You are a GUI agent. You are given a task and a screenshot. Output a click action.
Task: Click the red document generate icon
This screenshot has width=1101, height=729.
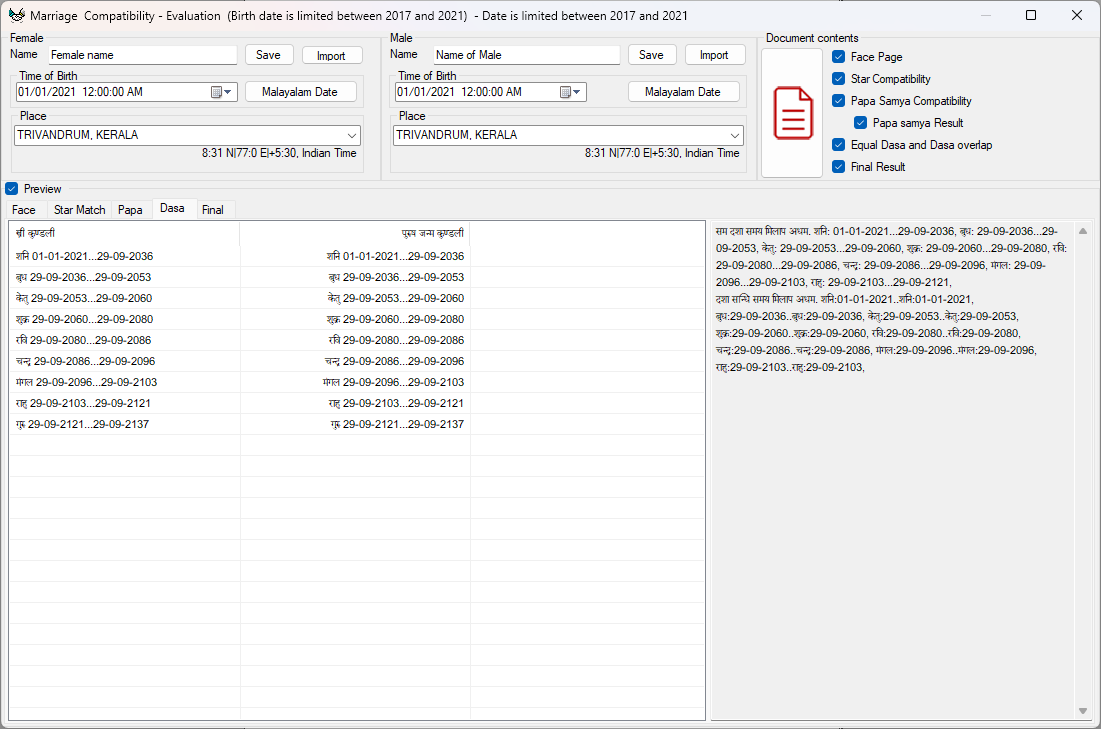tap(792, 113)
